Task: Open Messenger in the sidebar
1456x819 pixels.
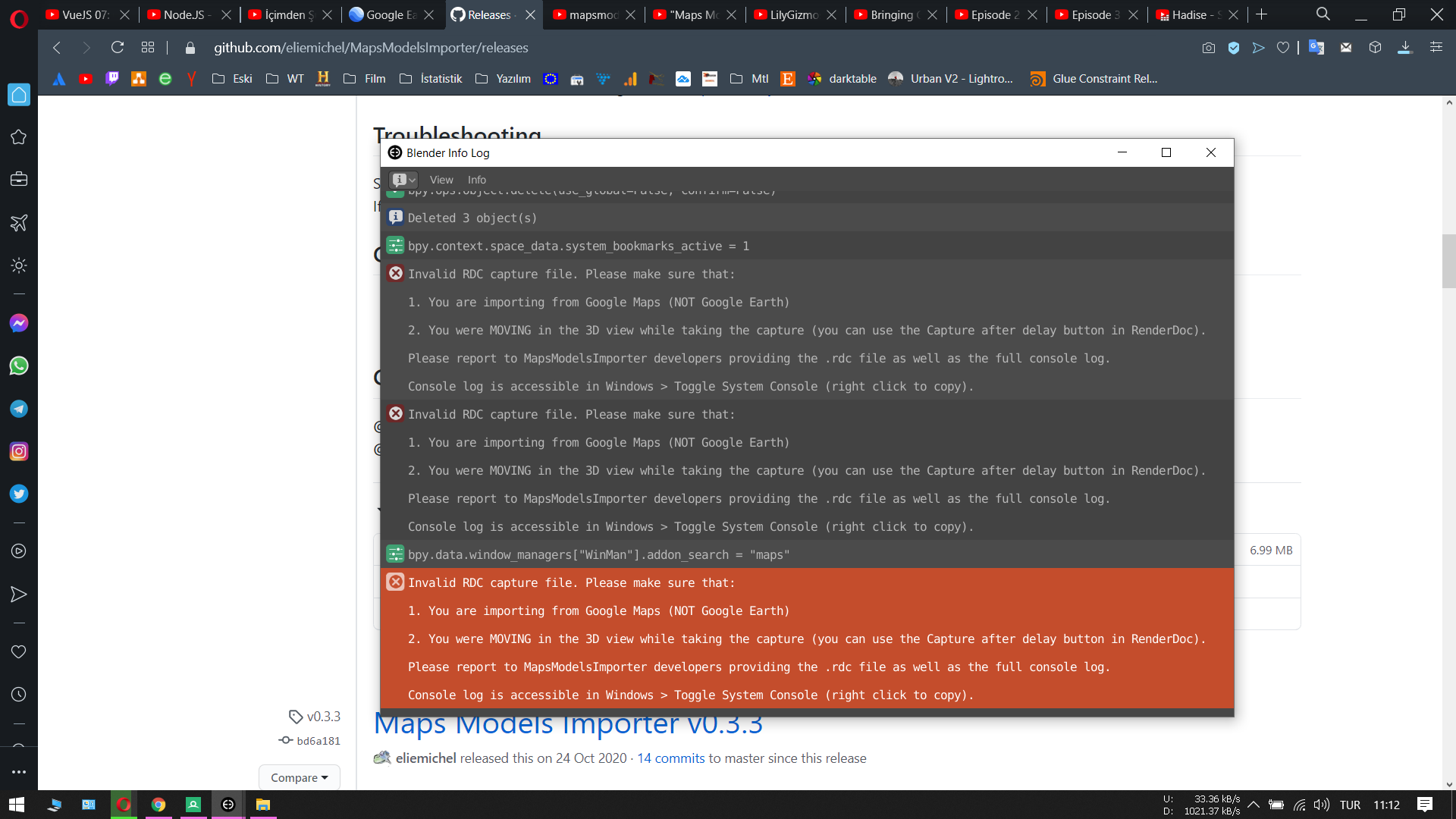Action: [x=19, y=323]
